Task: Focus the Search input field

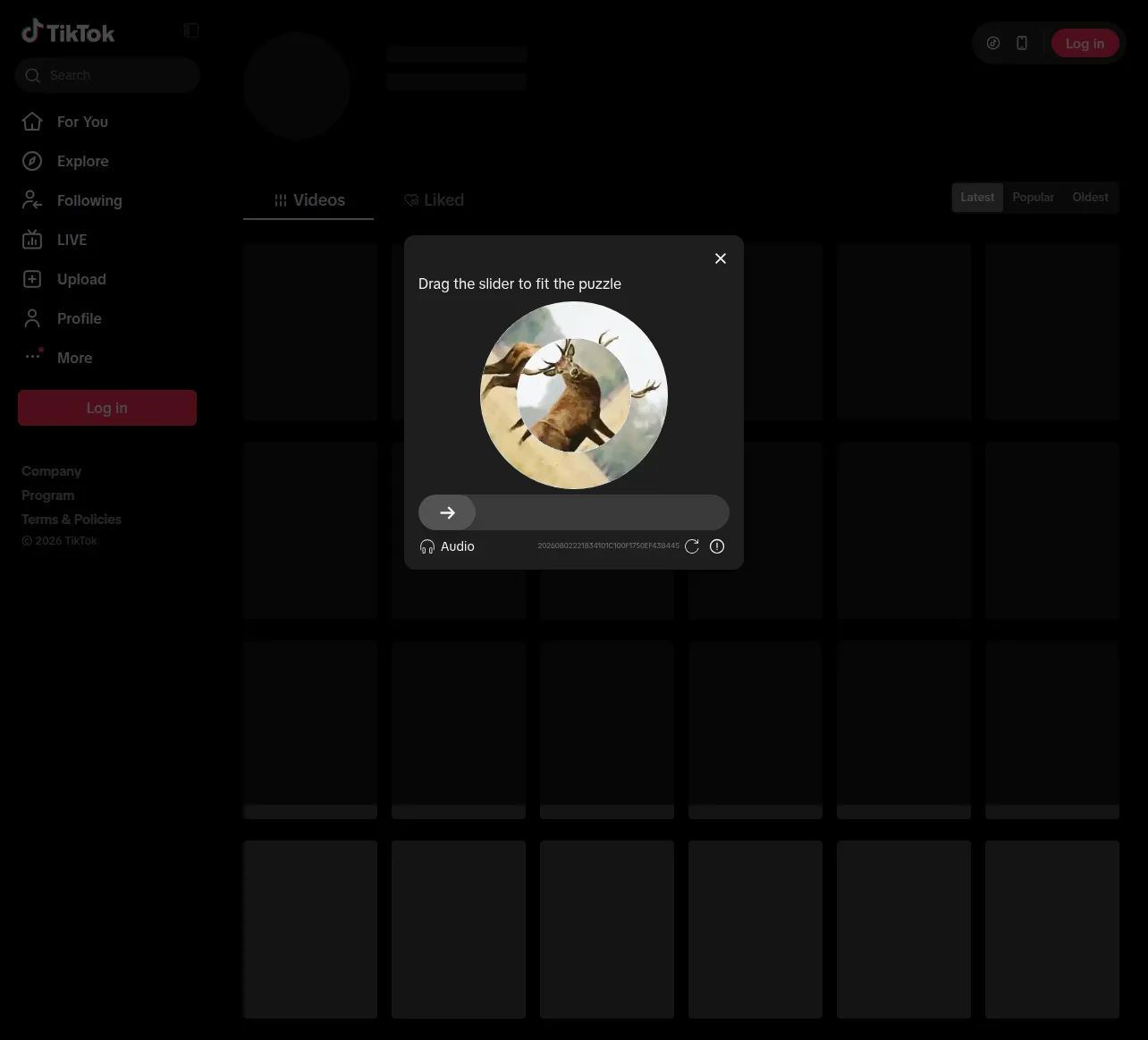Action: pyautogui.click(x=107, y=75)
